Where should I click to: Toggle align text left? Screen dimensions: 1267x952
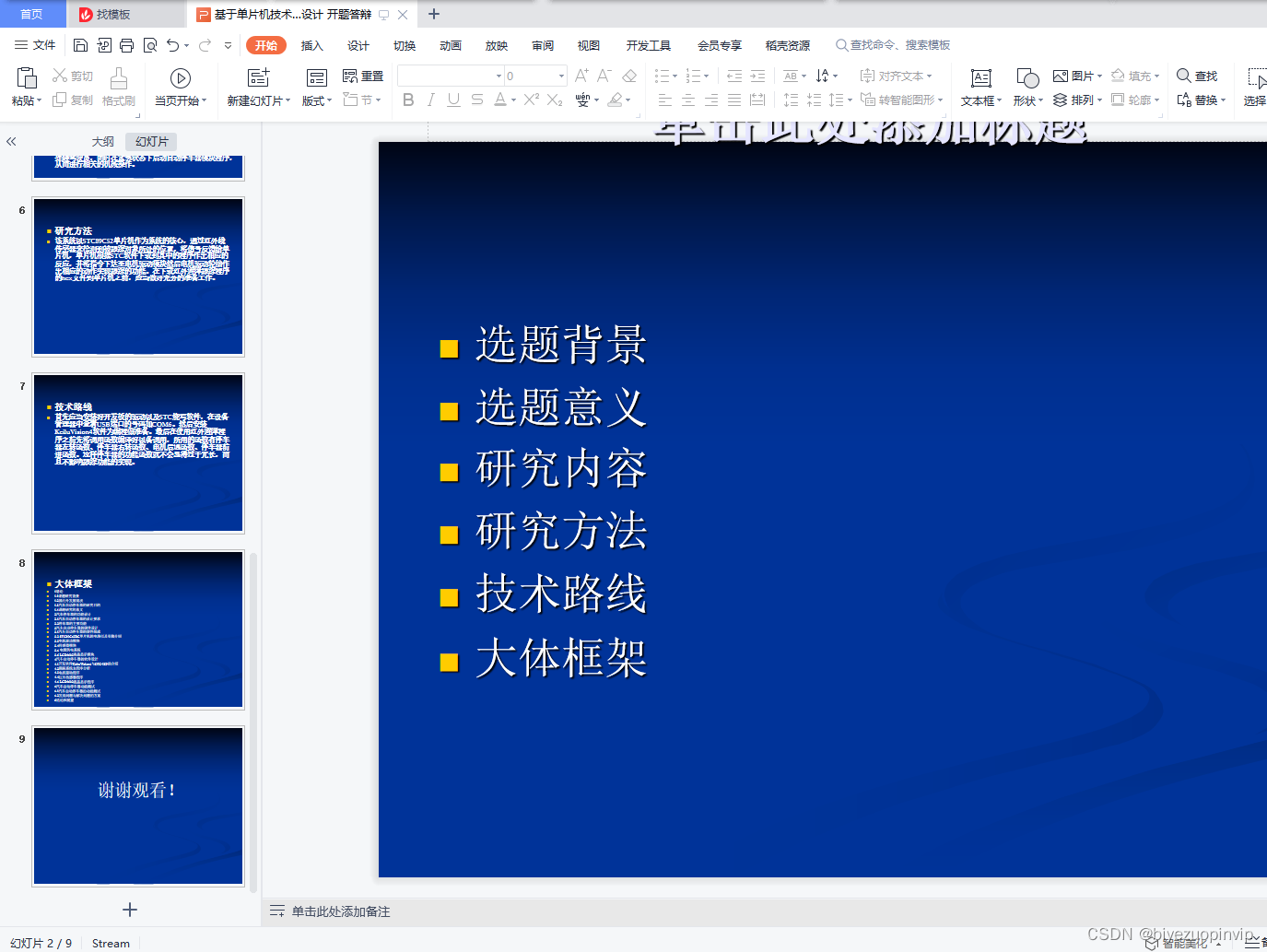(665, 100)
